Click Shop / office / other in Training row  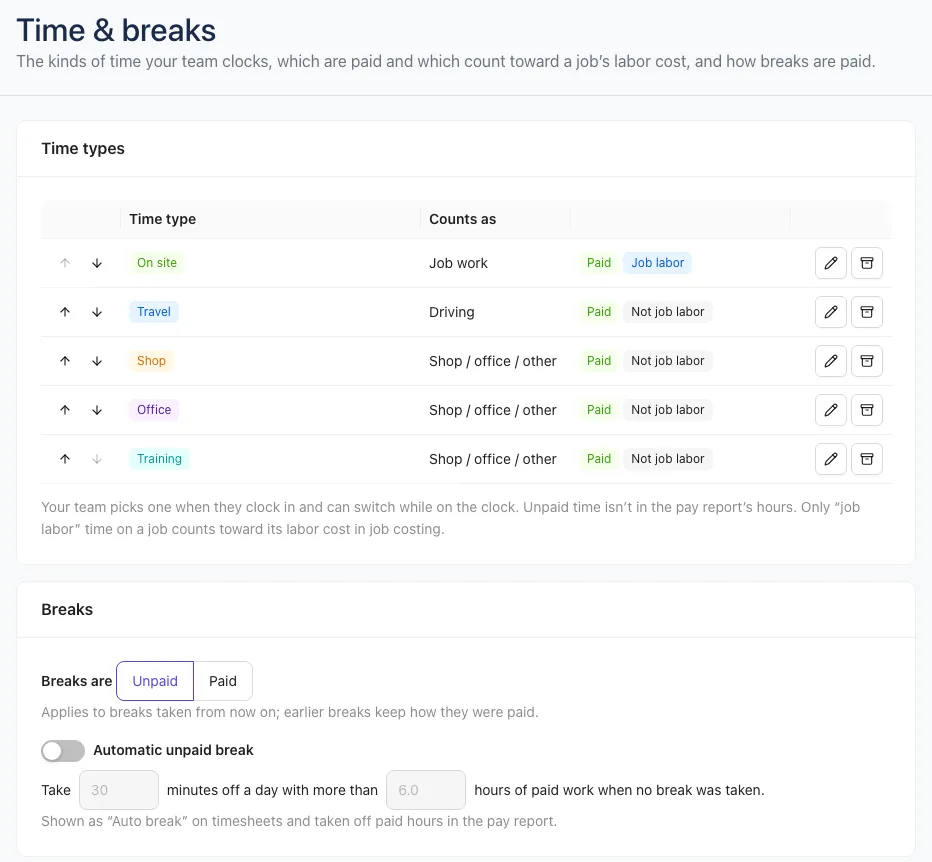pos(493,460)
